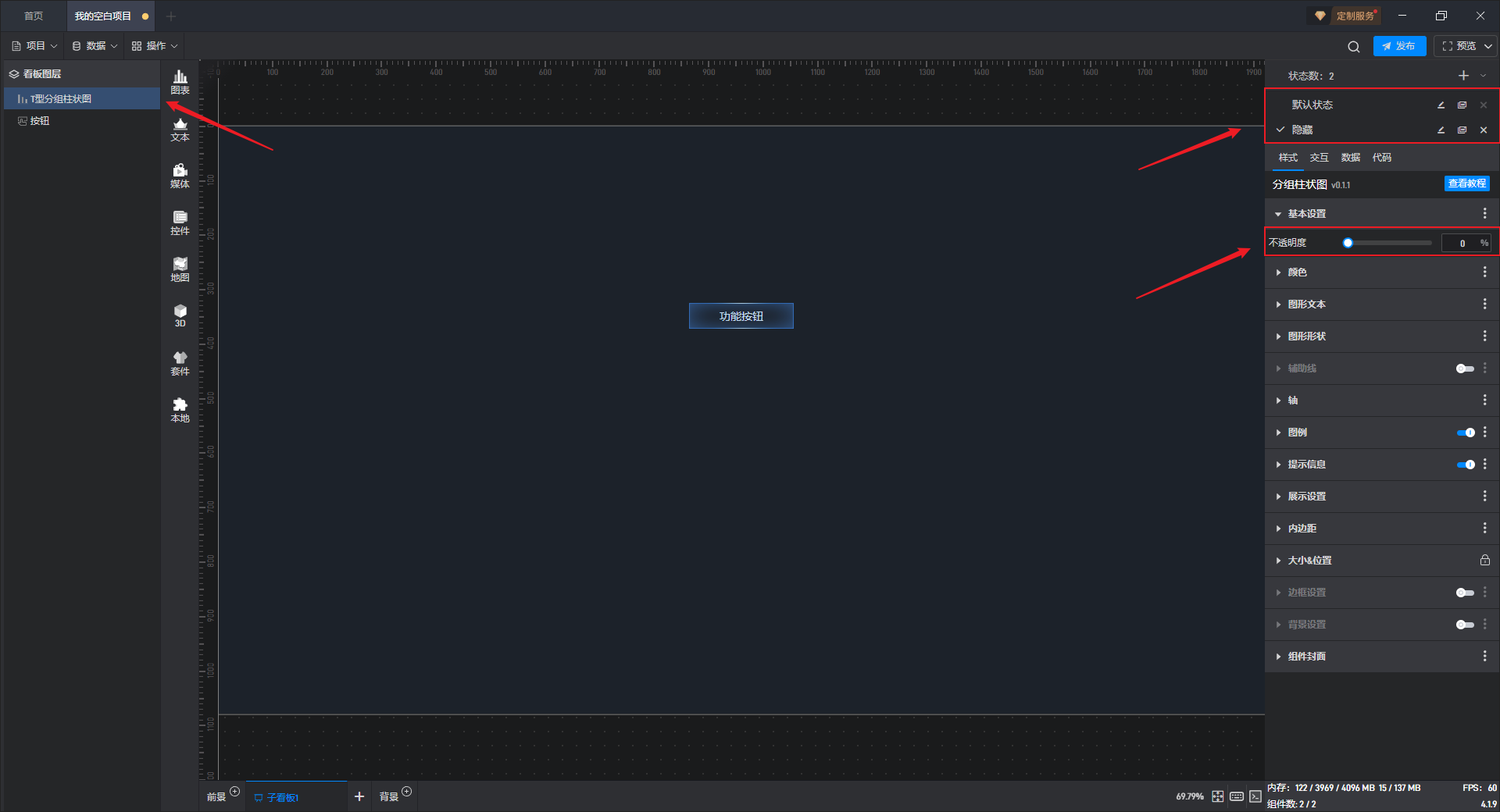1500x812 pixels.
Task: Collapse the state list chevron
Action: coord(1484,76)
